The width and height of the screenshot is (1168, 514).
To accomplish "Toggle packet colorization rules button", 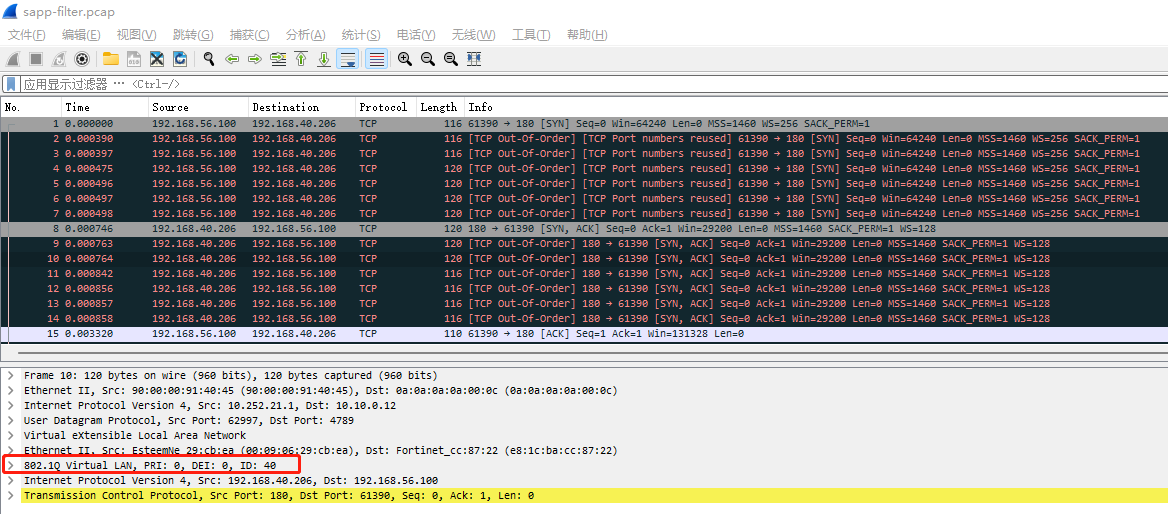I will tap(377, 59).
